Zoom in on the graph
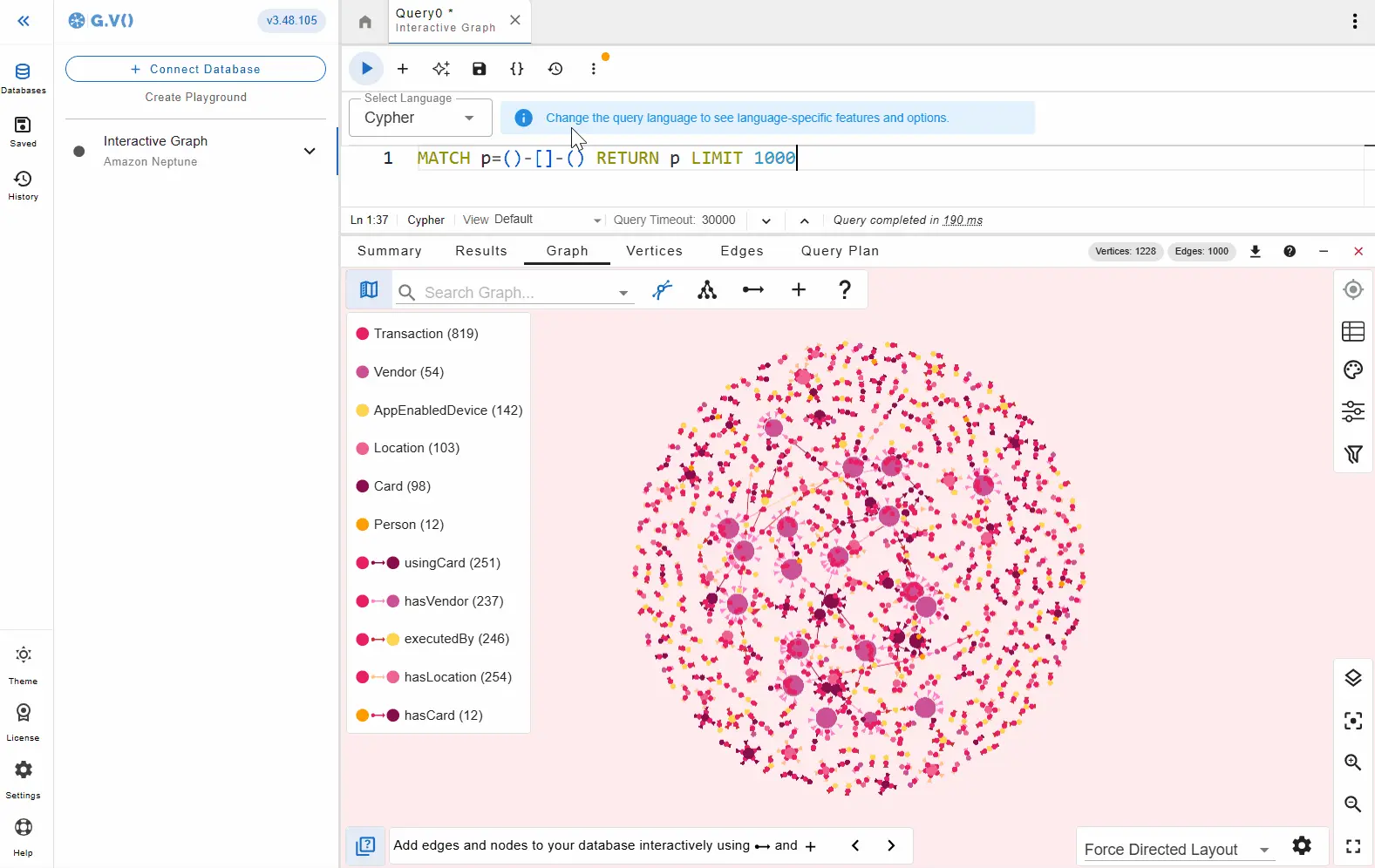 click(1352, 763)
